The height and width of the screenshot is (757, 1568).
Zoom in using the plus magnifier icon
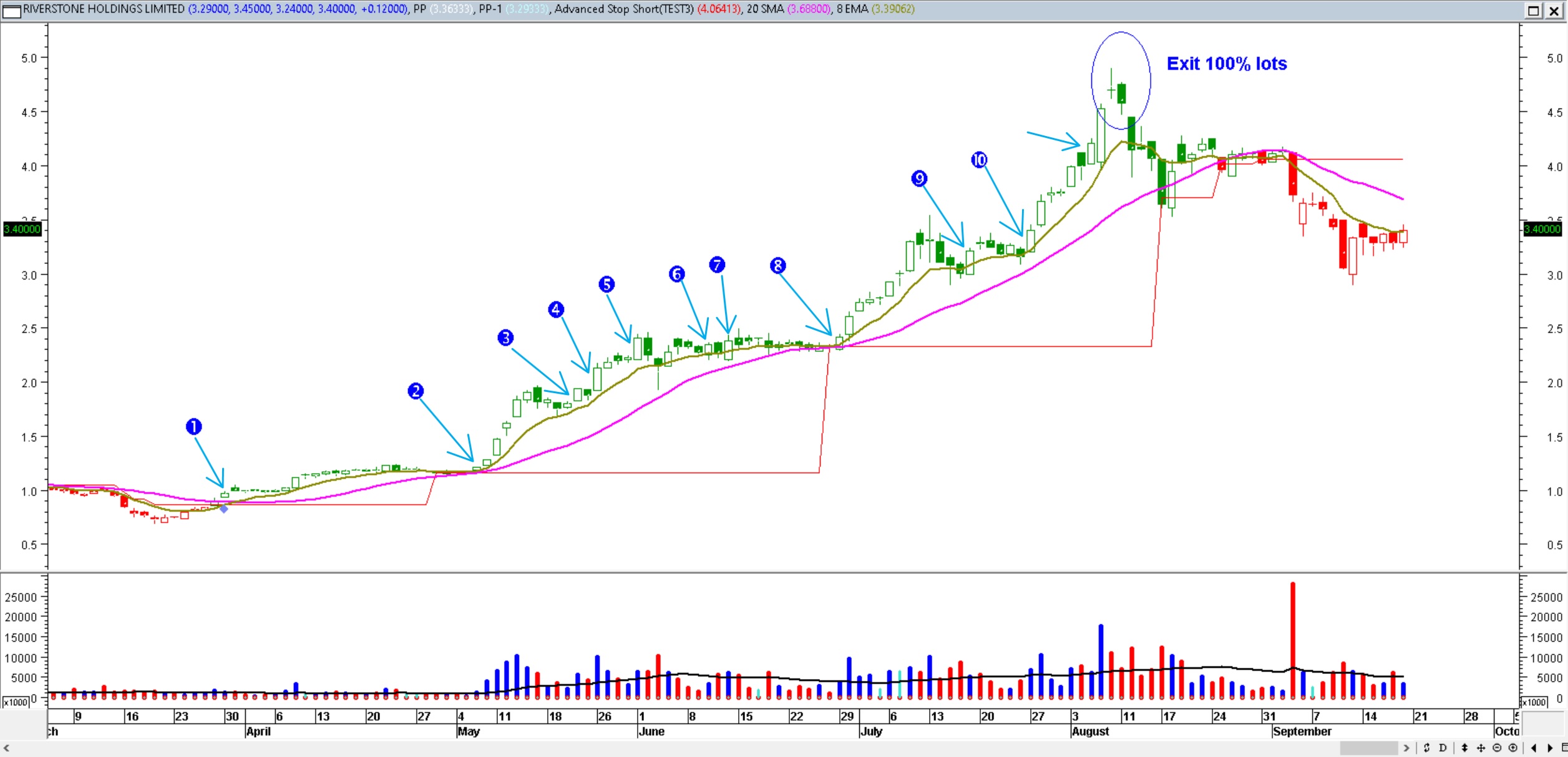pyautogui.click(x=1514, y=748)
